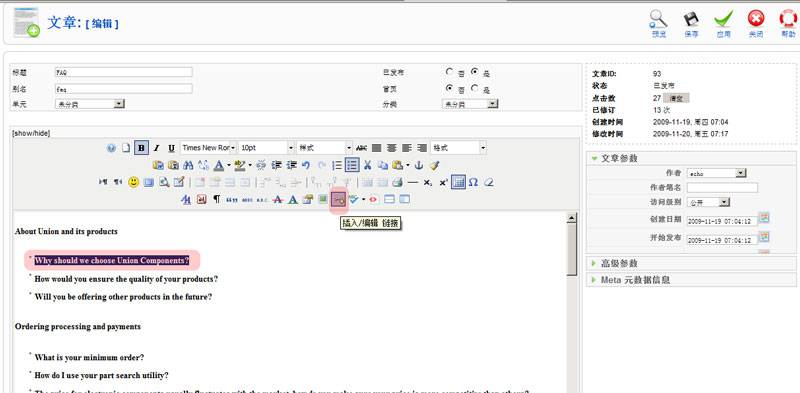Click the Copy icon next to scissors
This screenshot has height=393, width=800.
point(383,165)
